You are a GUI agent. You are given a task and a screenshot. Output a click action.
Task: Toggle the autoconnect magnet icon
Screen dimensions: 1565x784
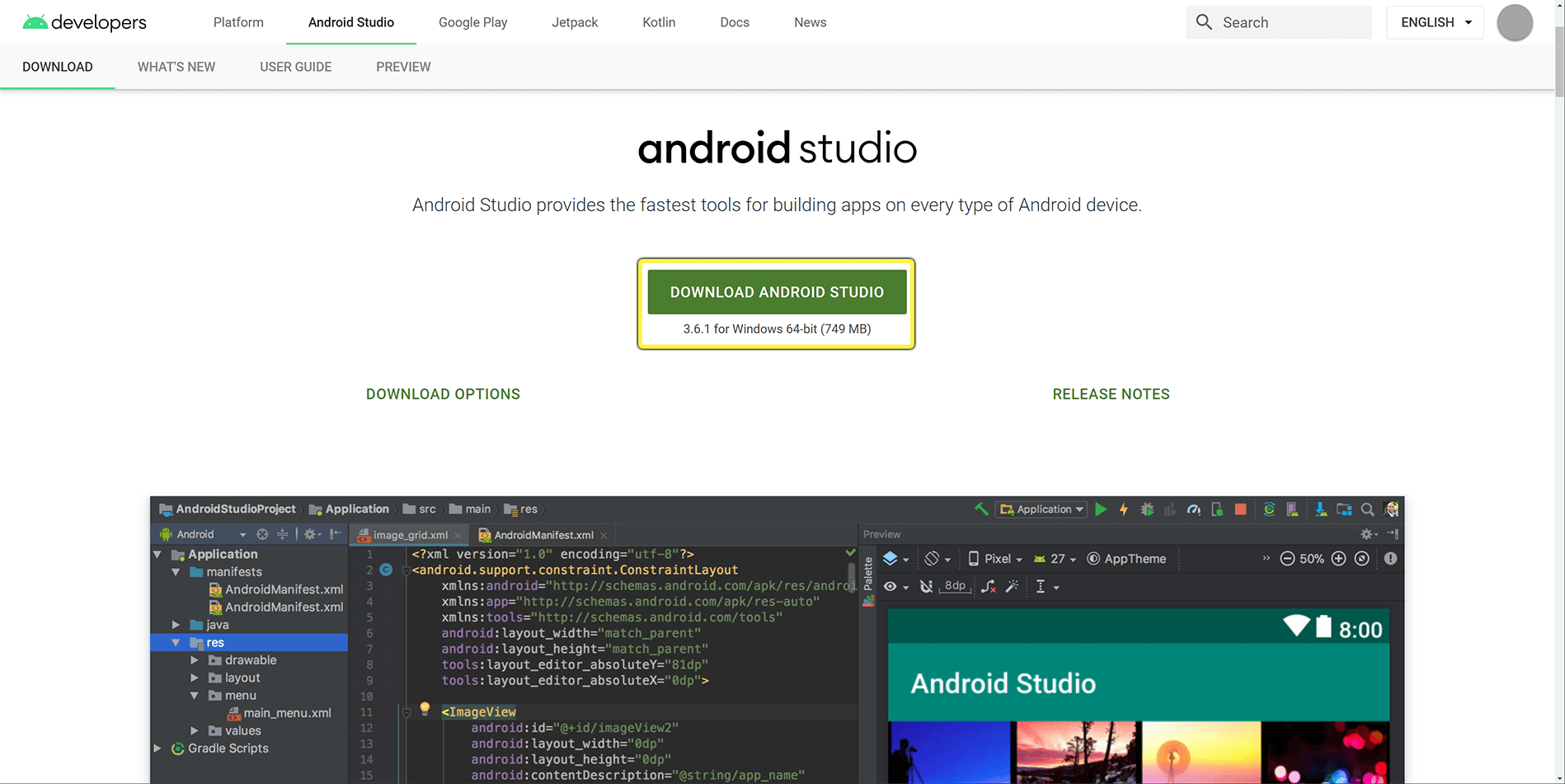(x=926, y=586)
